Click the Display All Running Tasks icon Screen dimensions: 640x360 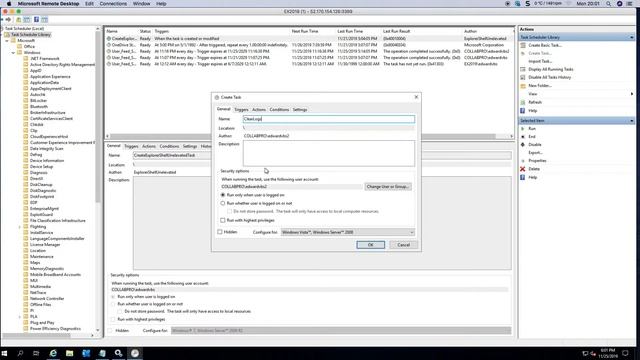(x=523, y=69)
